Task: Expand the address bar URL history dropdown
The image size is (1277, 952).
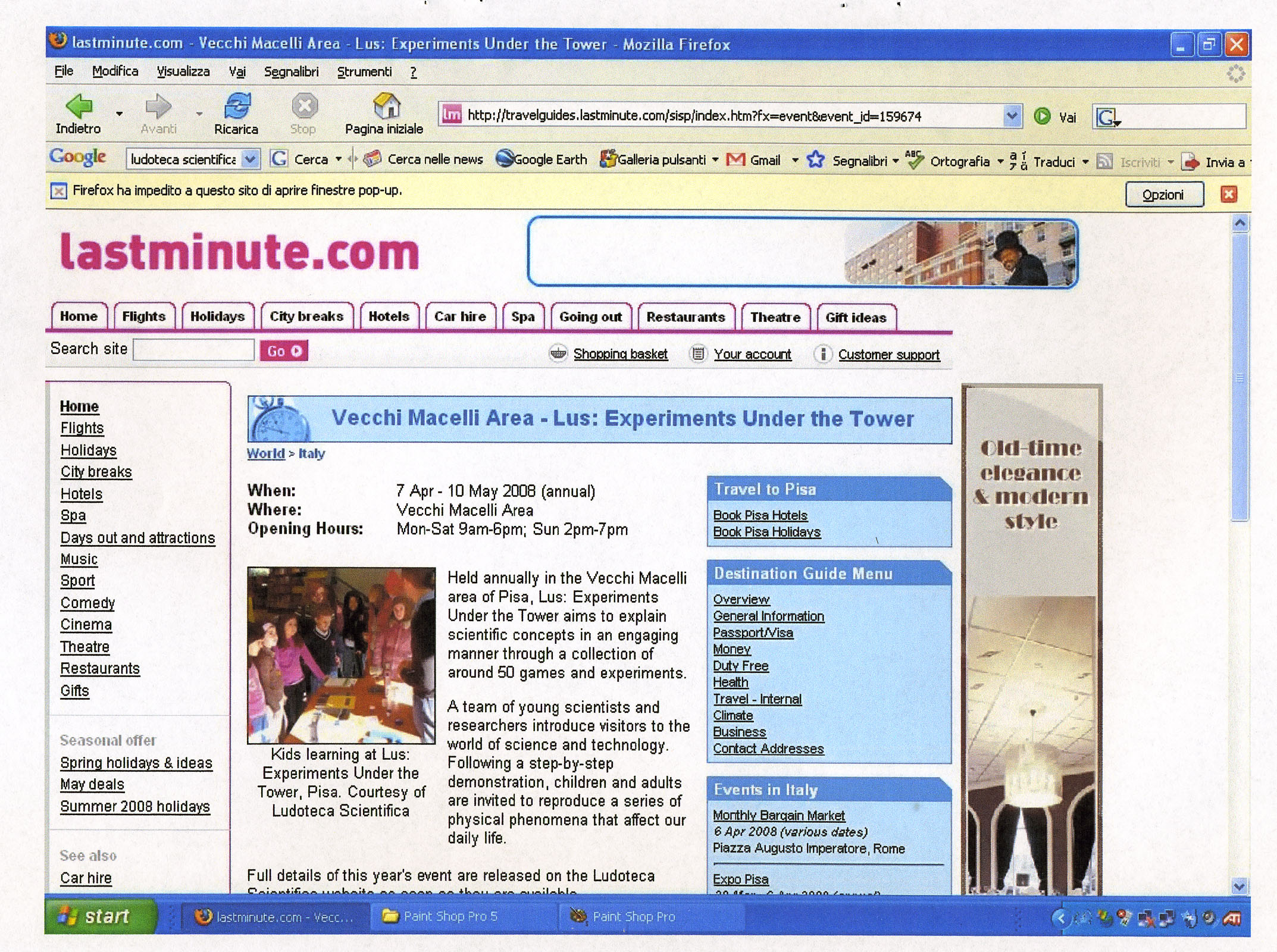Action: click(x=1011, y=115)
